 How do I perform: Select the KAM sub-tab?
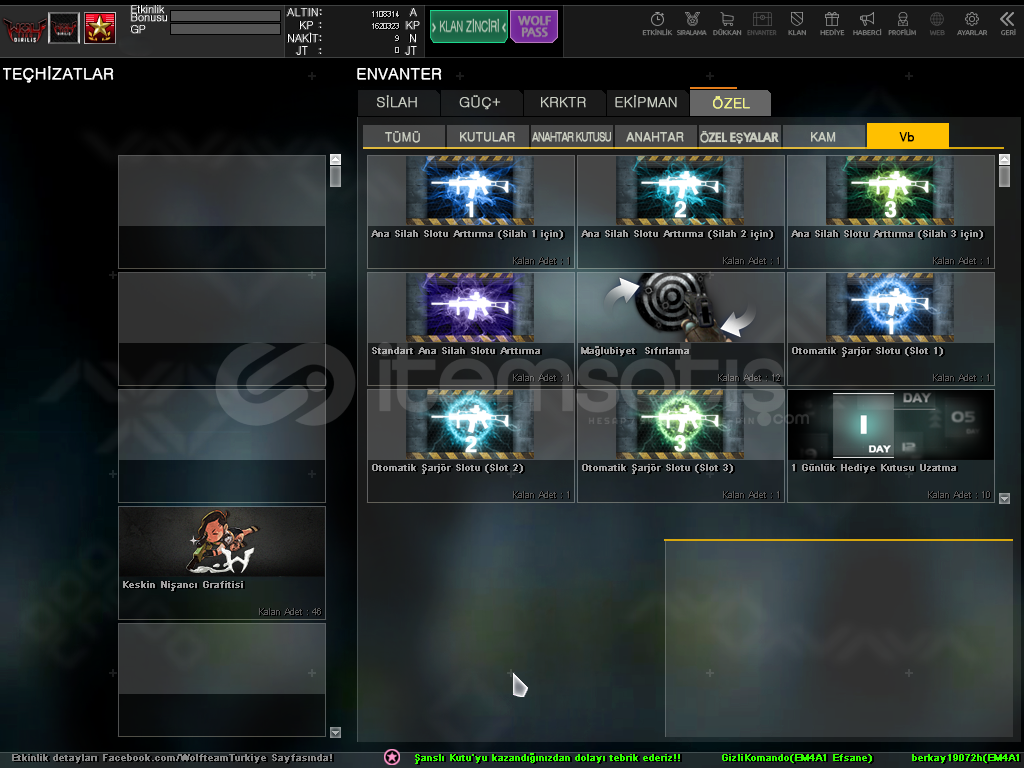click(823, 136)
